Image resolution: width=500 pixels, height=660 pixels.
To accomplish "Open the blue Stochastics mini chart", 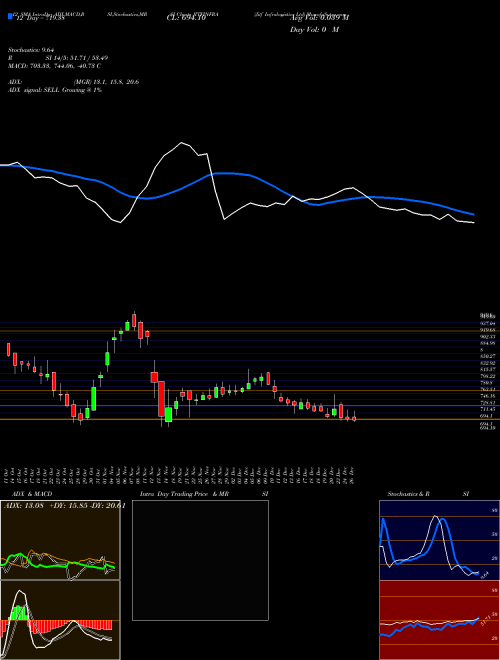I will [439, 540].
